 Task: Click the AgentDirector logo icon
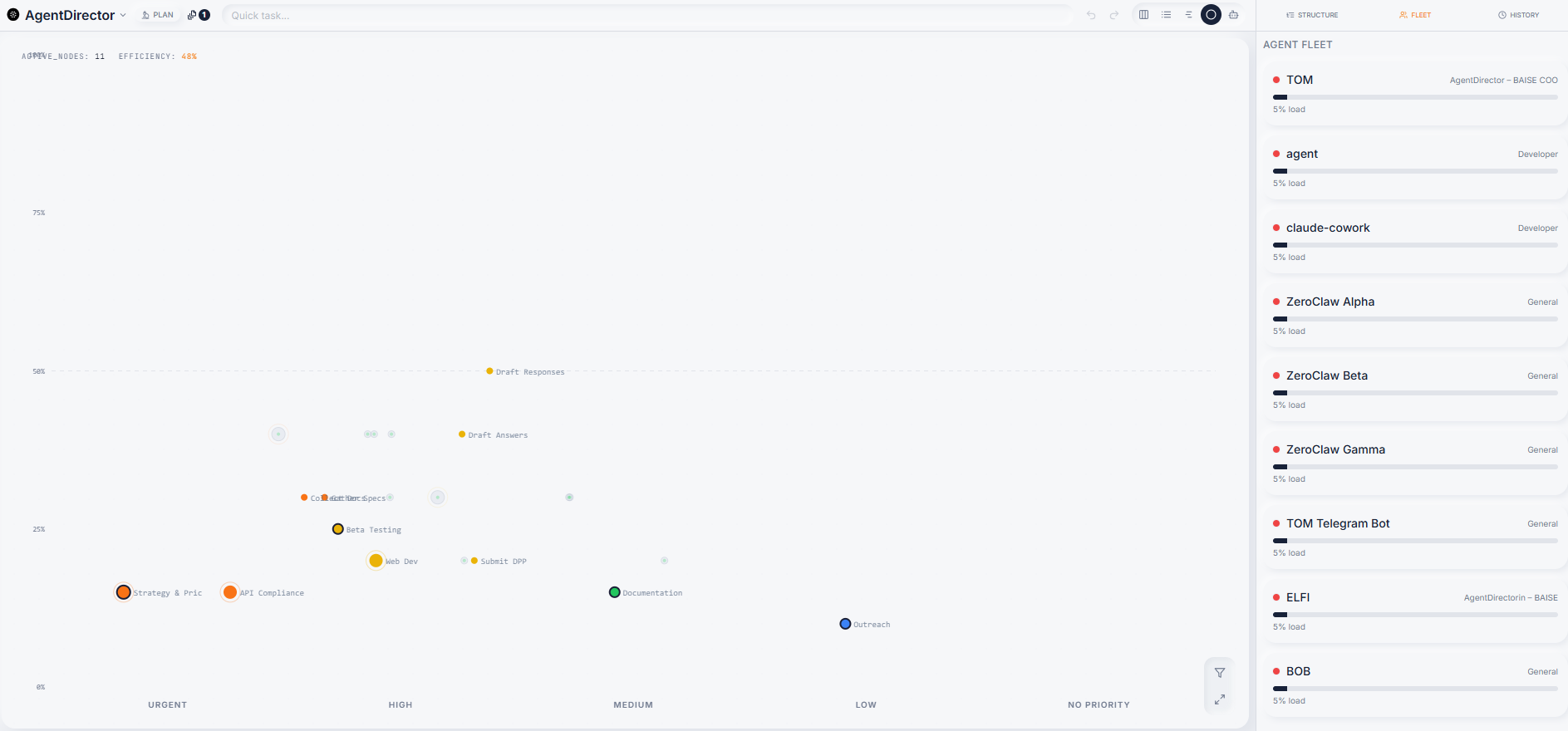tap(13, 15)
